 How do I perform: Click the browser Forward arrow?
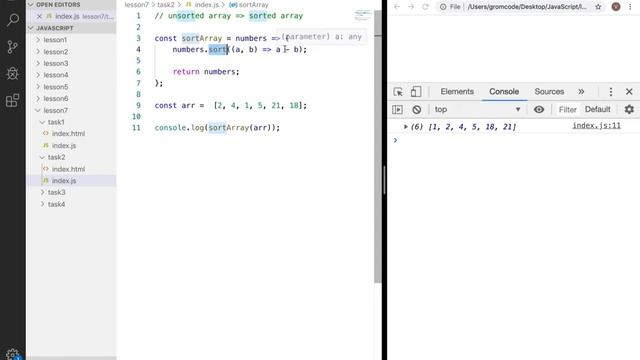pos(411,7)
